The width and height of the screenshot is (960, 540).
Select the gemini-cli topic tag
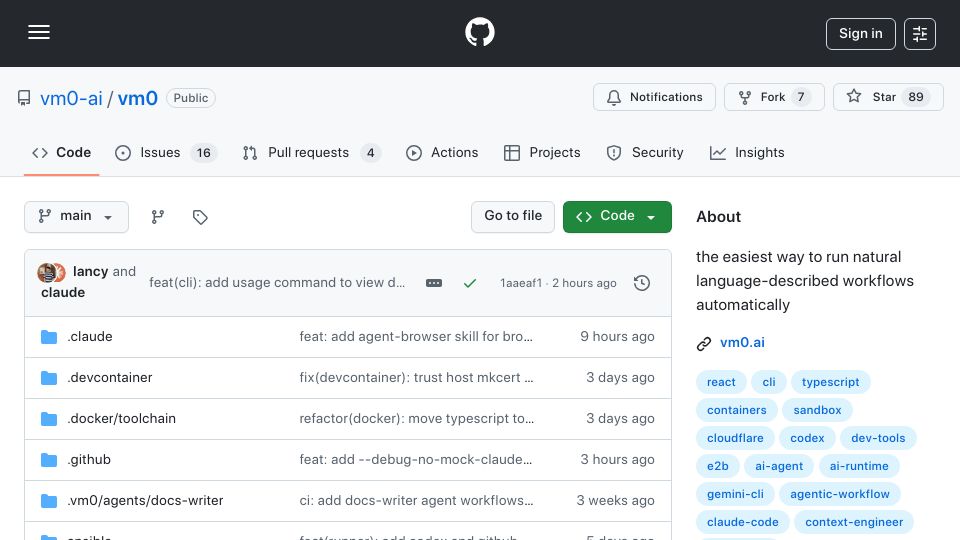[735, 495]
